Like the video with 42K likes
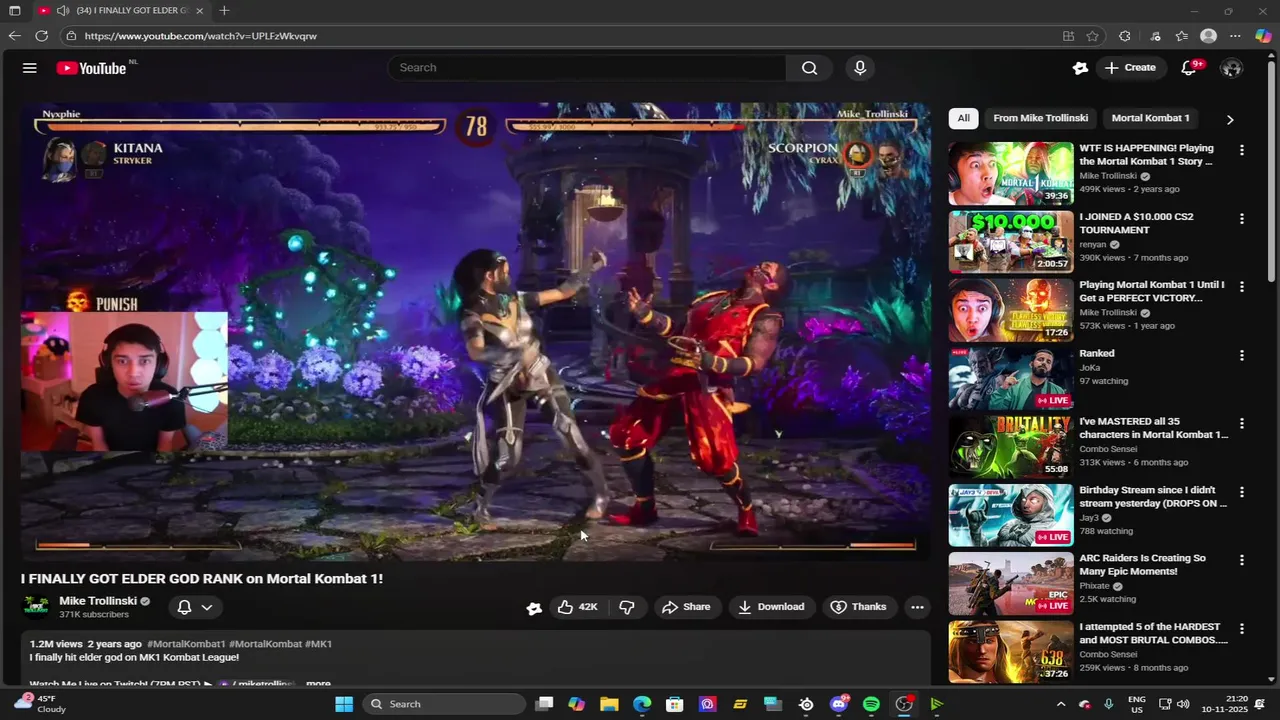 pos(577,607)
